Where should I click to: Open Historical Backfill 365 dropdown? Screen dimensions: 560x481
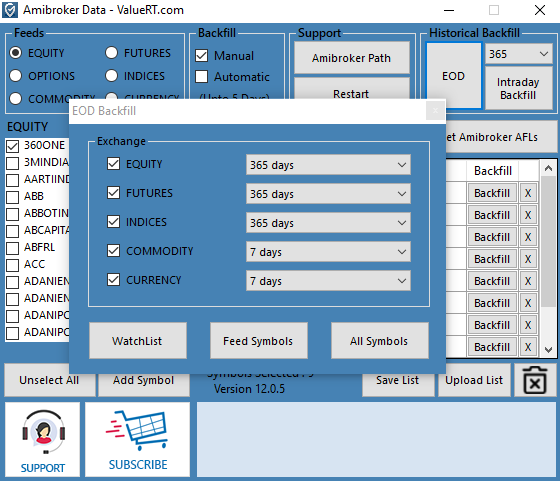519,54
